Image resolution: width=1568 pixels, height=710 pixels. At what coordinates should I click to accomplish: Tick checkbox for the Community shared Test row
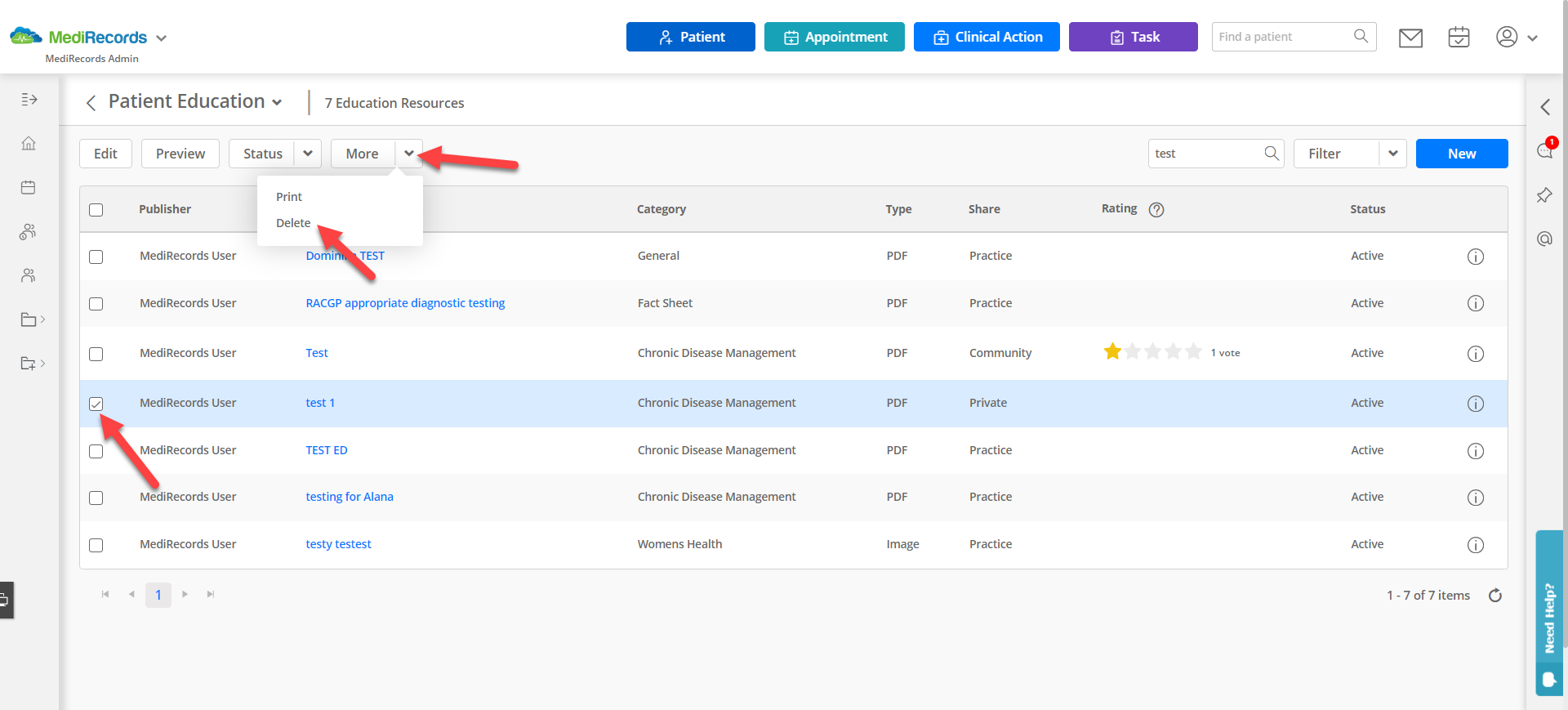click(96, 354)
